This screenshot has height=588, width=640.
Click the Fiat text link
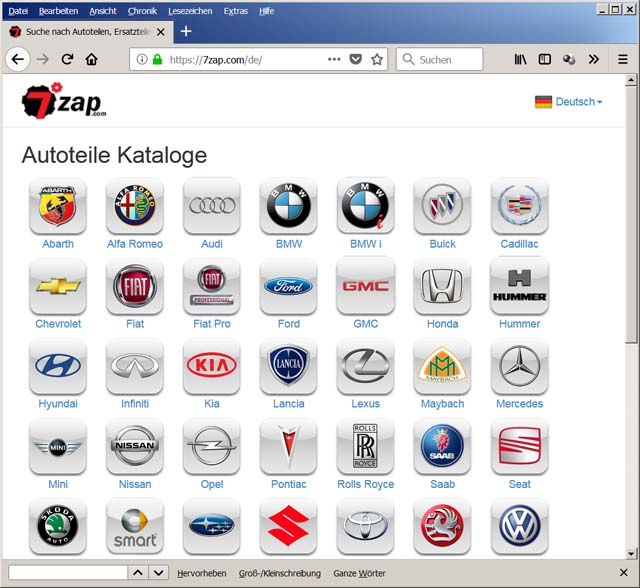tap(135, 324)
